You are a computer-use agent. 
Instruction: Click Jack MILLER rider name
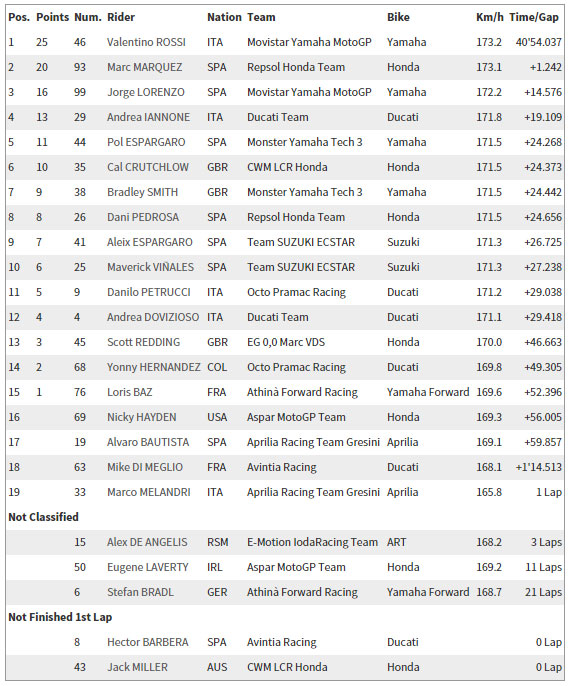137,667
